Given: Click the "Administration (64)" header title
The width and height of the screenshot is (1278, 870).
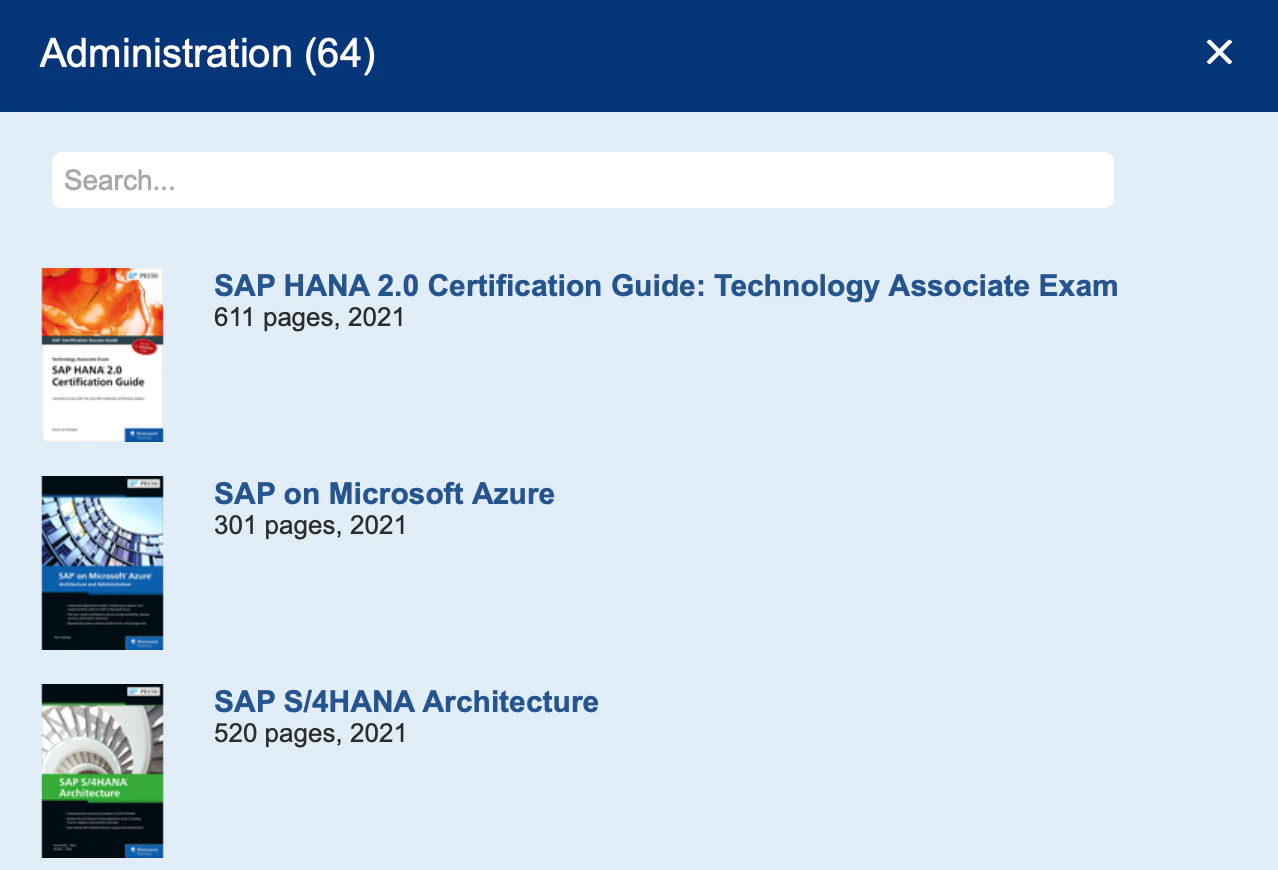Looking at the screenshot, I should point(208,53).
